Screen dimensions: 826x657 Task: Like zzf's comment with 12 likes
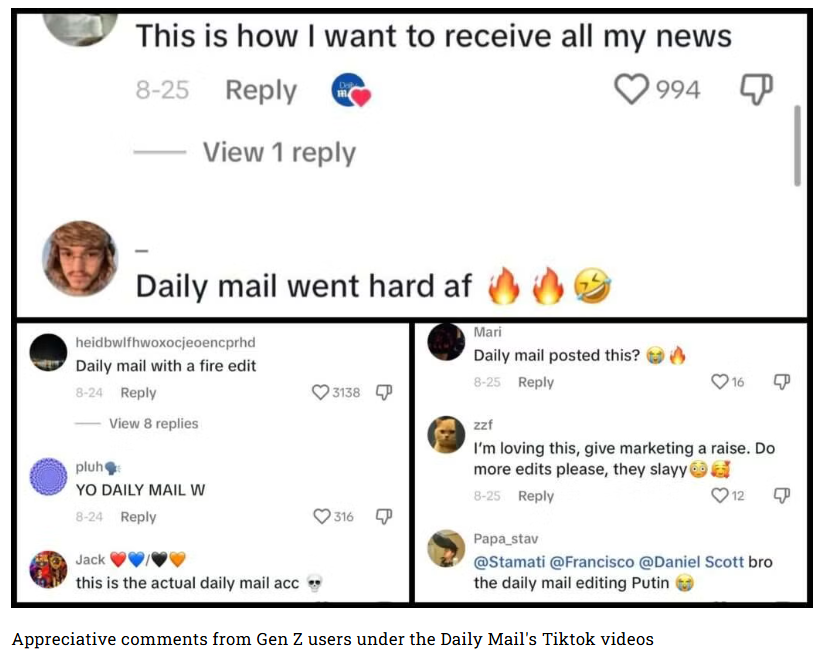719,495
